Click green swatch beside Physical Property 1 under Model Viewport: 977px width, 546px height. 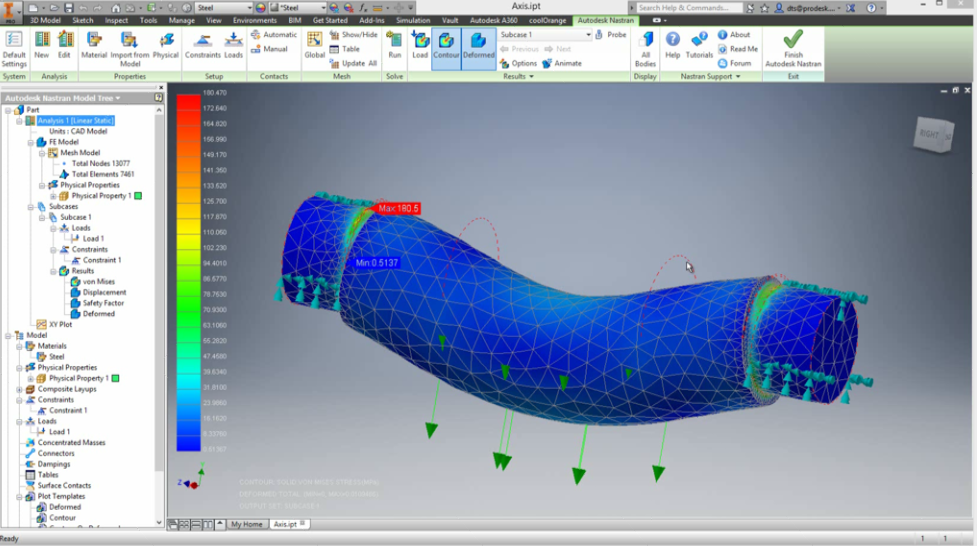click(115, 378)
